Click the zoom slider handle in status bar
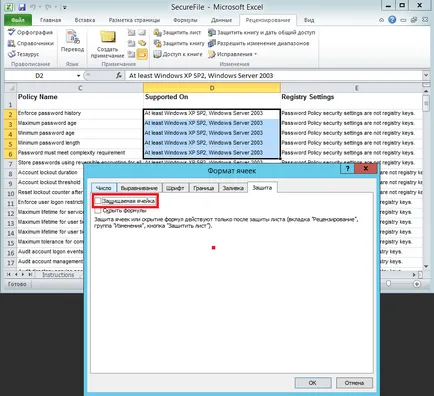This screenshot has width=434, height=396. pos(388,284)
